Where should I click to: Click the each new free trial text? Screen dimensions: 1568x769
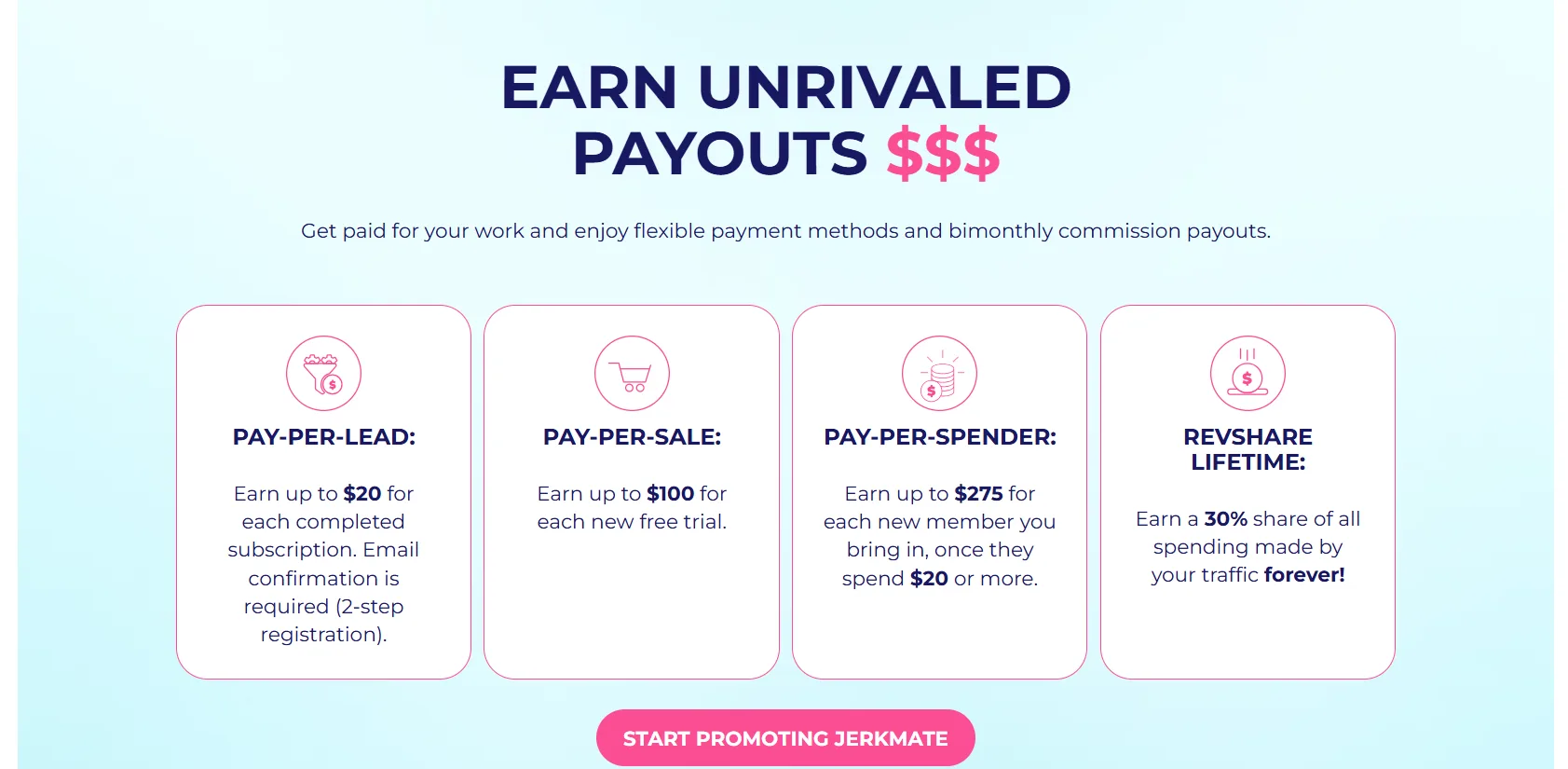[x=632, y=522]
